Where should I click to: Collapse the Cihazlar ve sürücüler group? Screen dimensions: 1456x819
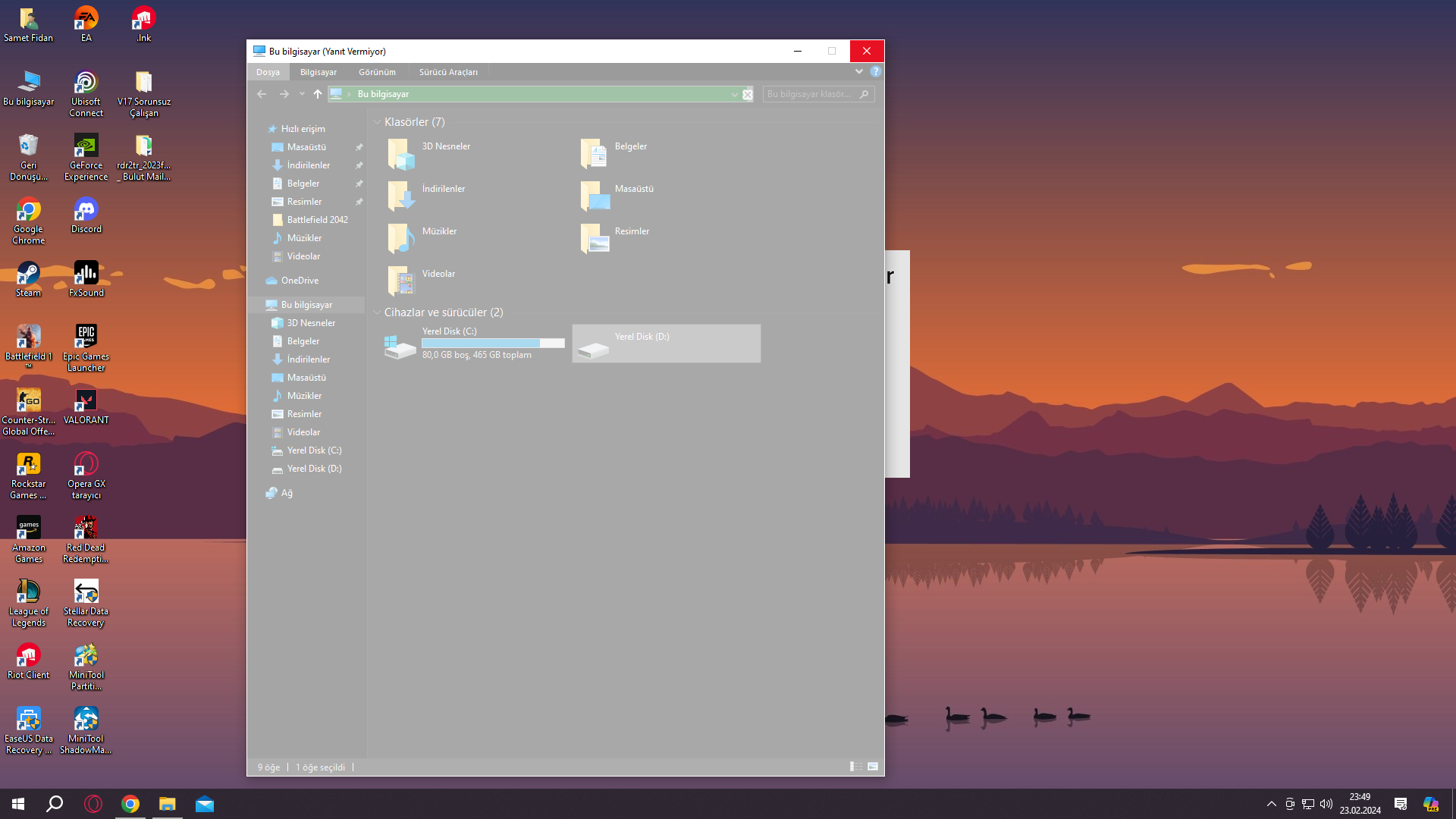pos(377,312)
